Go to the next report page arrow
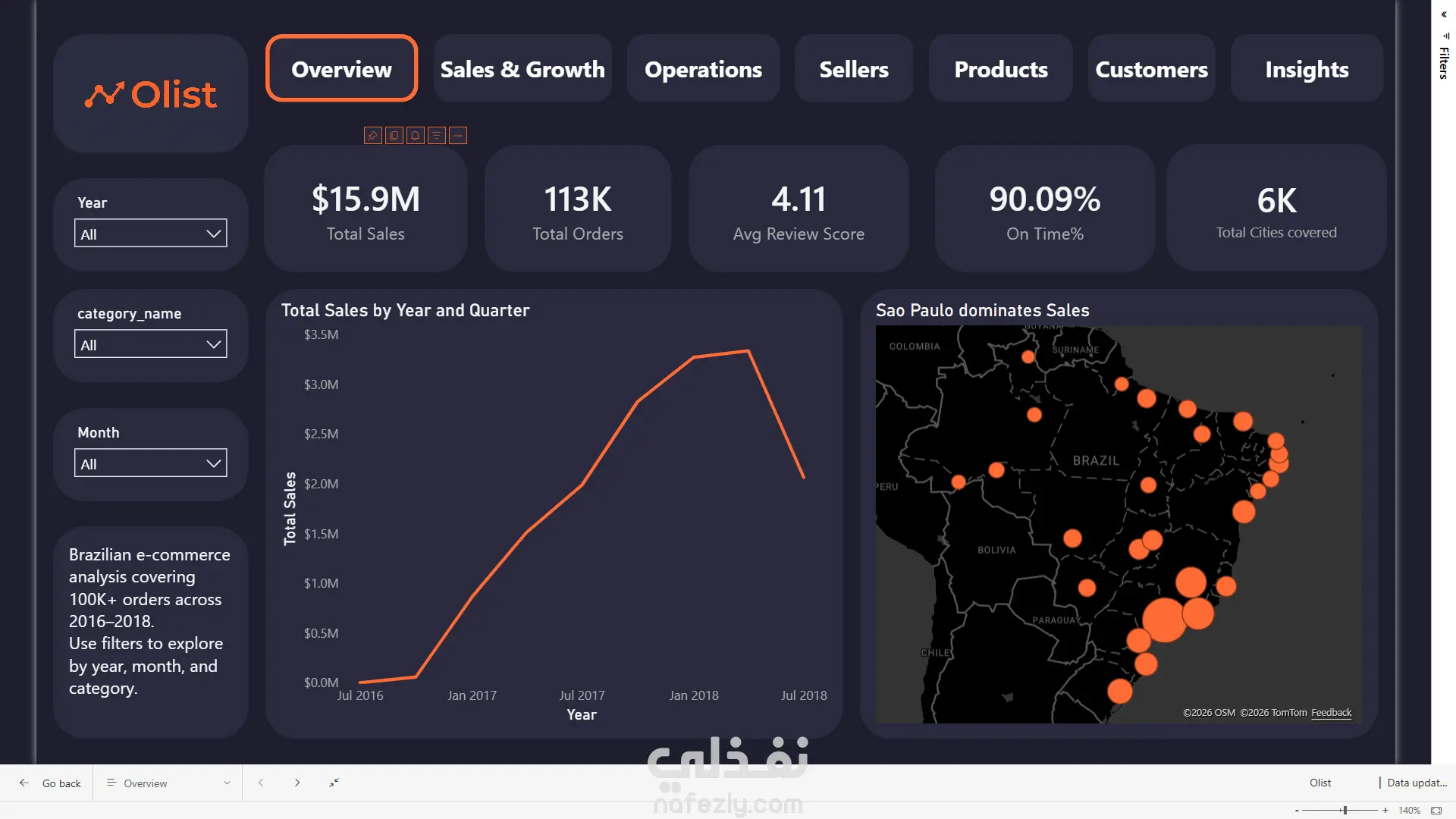The width and height of the screenshot is (1456, 819). point(297,783)
